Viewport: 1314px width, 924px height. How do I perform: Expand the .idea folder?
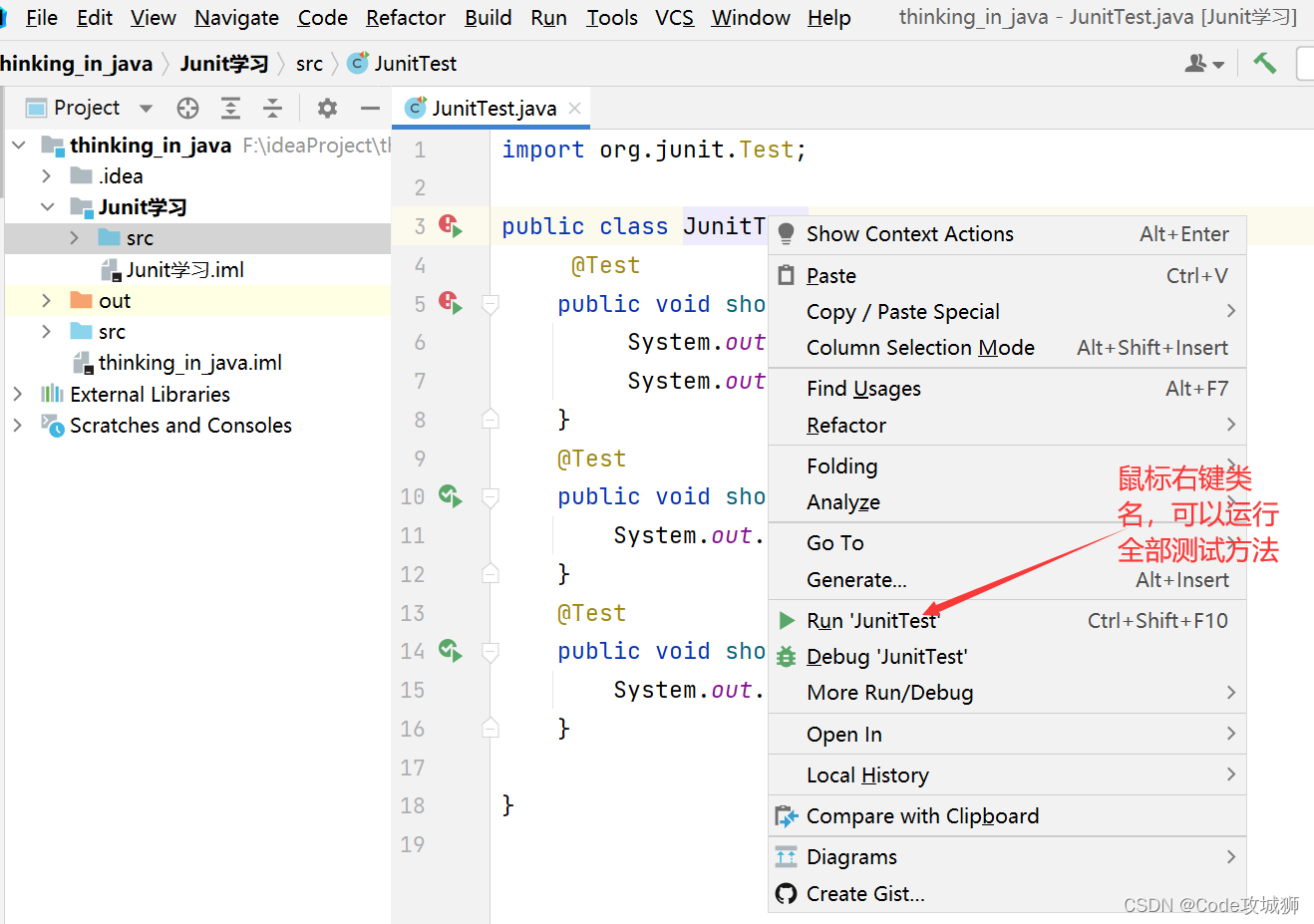(x=47, y=176)
